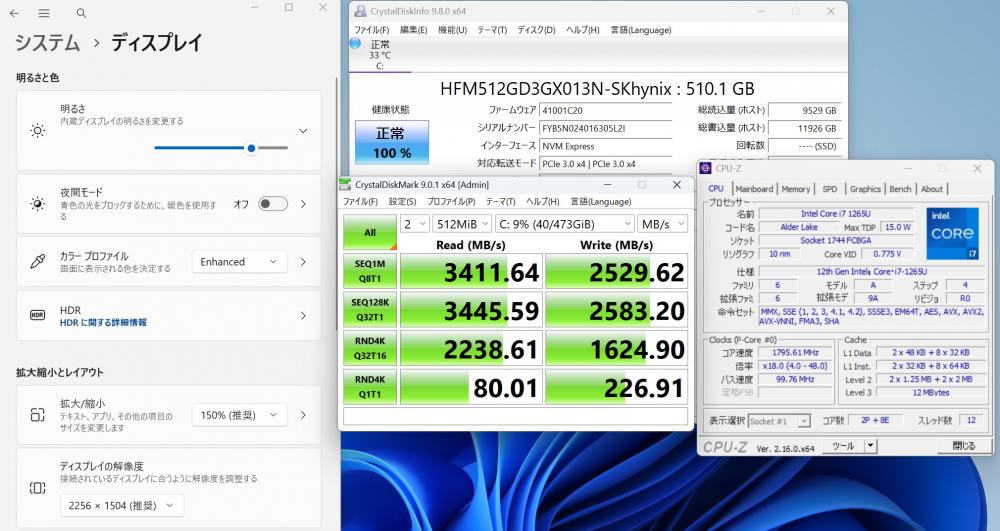Run the RND4K Q1T1 test

click(370, 387)
